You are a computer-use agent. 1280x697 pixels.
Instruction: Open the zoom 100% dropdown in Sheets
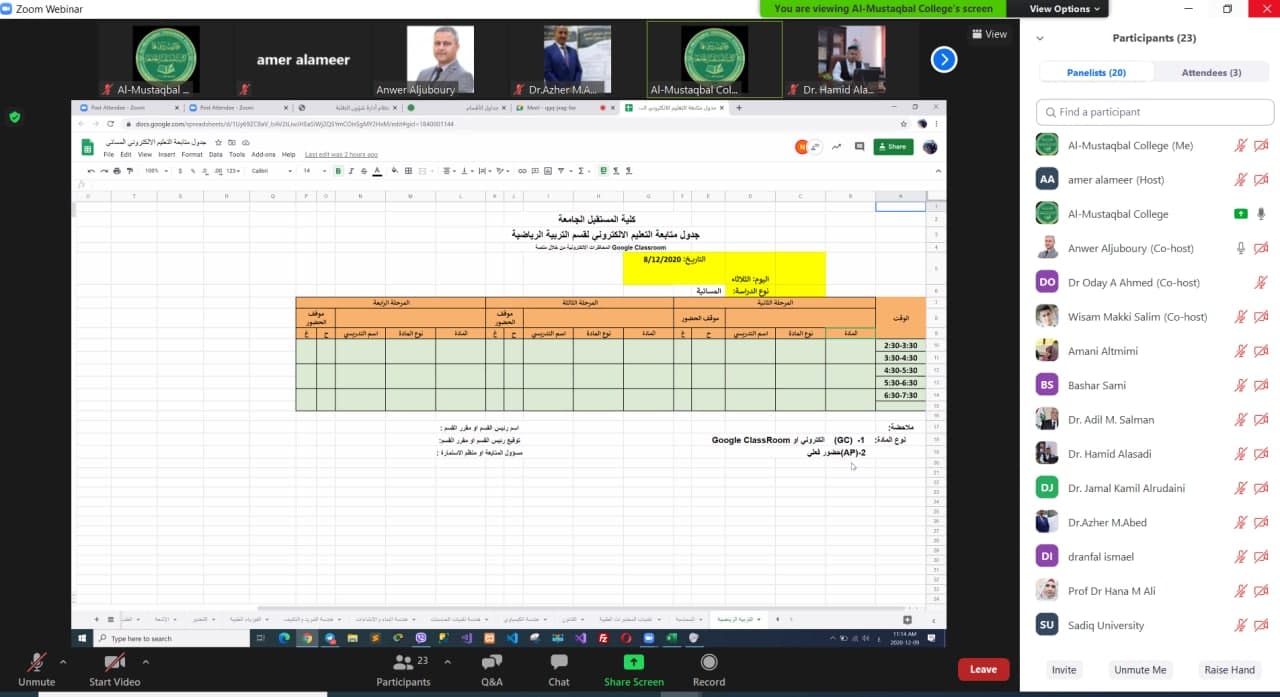tap(156, 171)
